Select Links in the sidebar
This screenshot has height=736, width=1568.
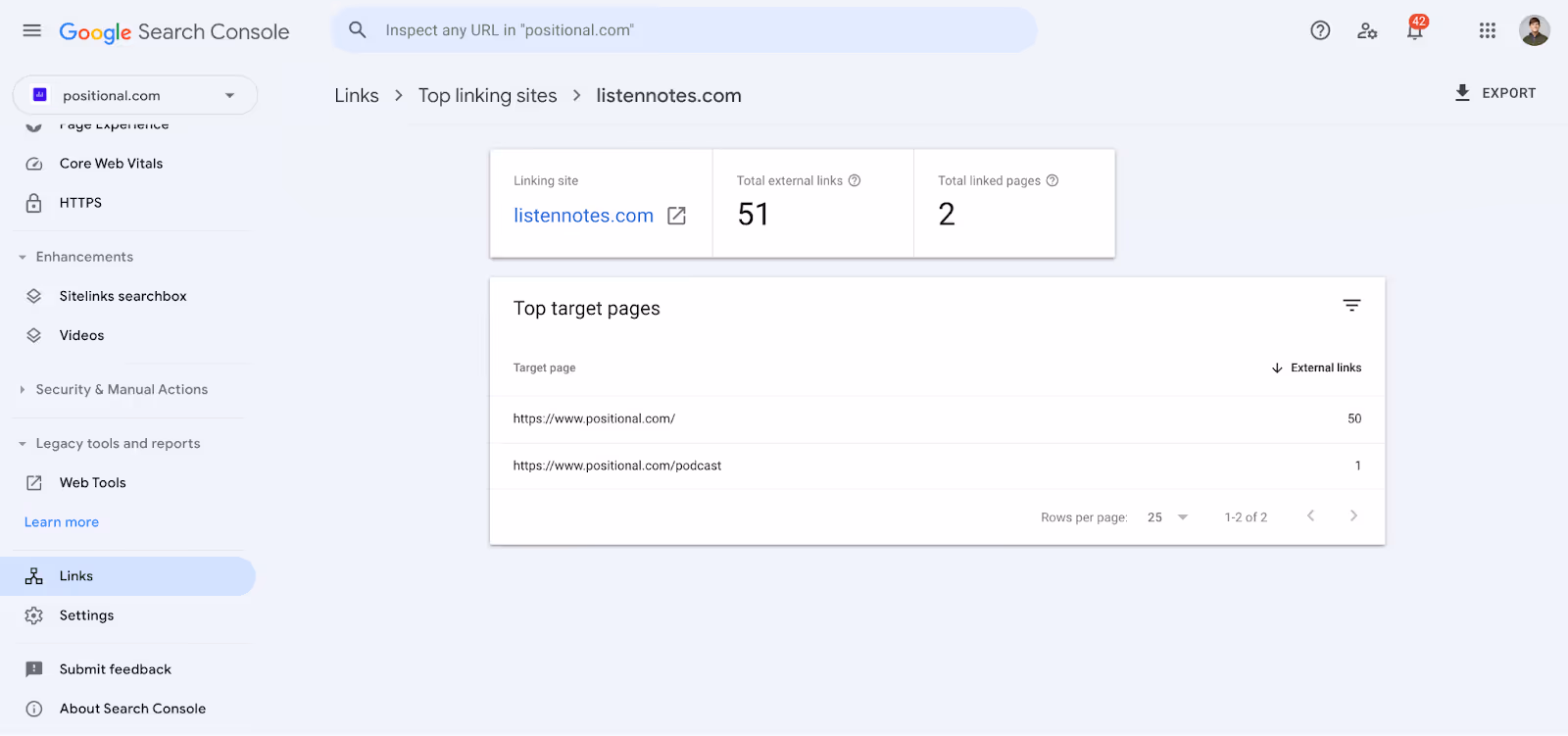127,576
